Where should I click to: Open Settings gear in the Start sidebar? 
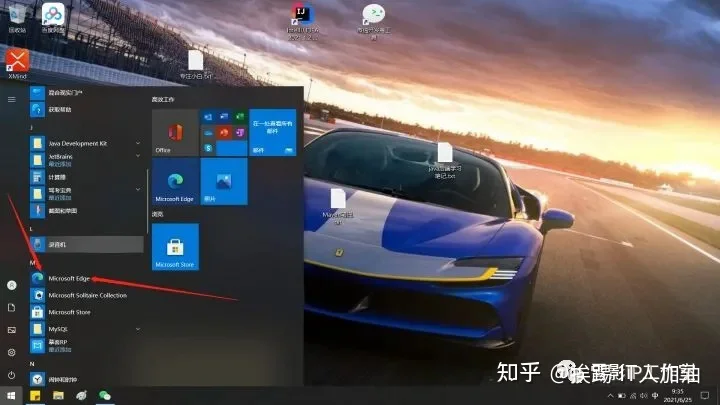(11, 353)
